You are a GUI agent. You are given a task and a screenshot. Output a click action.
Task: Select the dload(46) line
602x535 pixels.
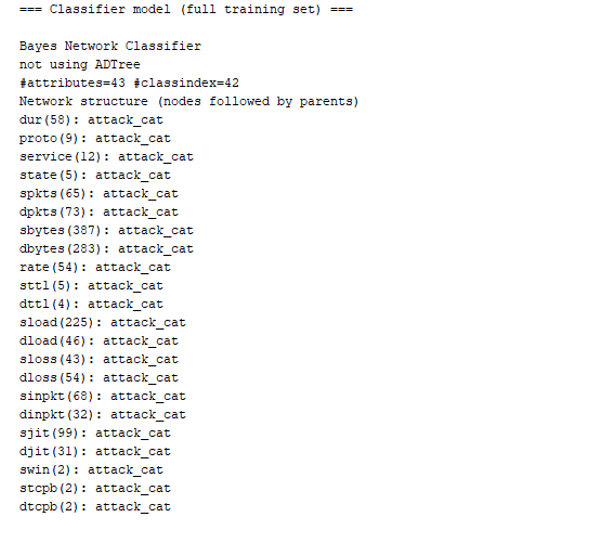tap(99, 341)
